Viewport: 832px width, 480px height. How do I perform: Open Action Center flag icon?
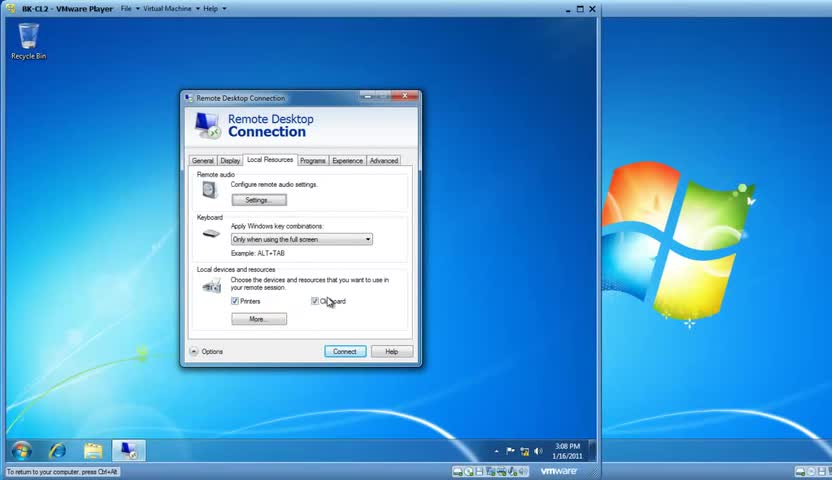point(510,451)
